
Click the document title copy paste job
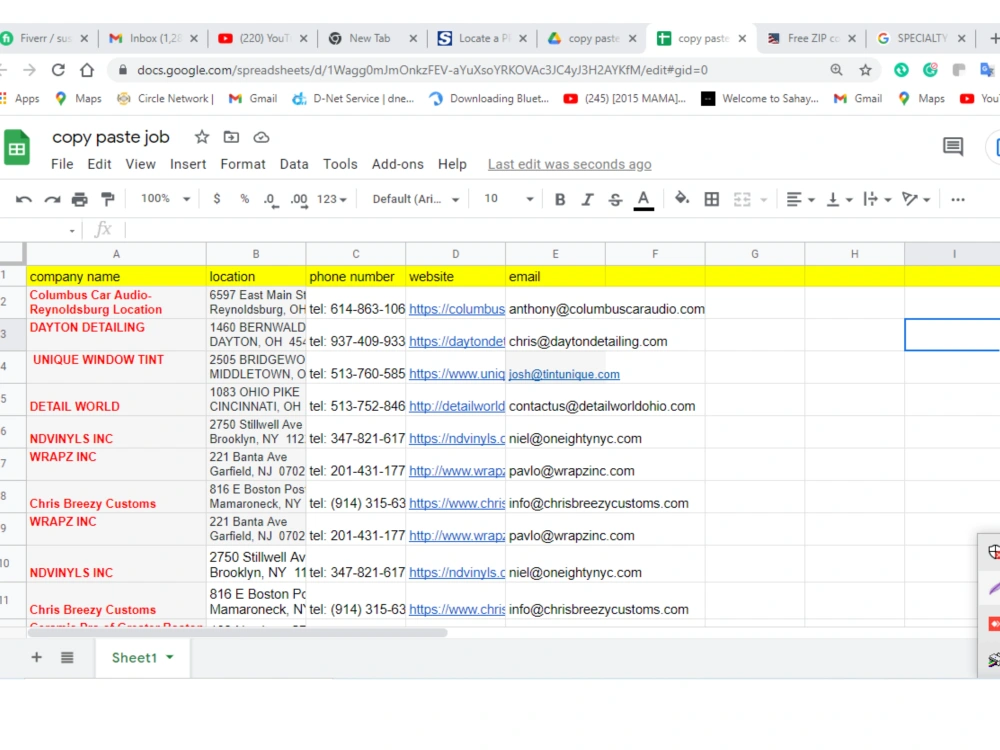(111, 137)
